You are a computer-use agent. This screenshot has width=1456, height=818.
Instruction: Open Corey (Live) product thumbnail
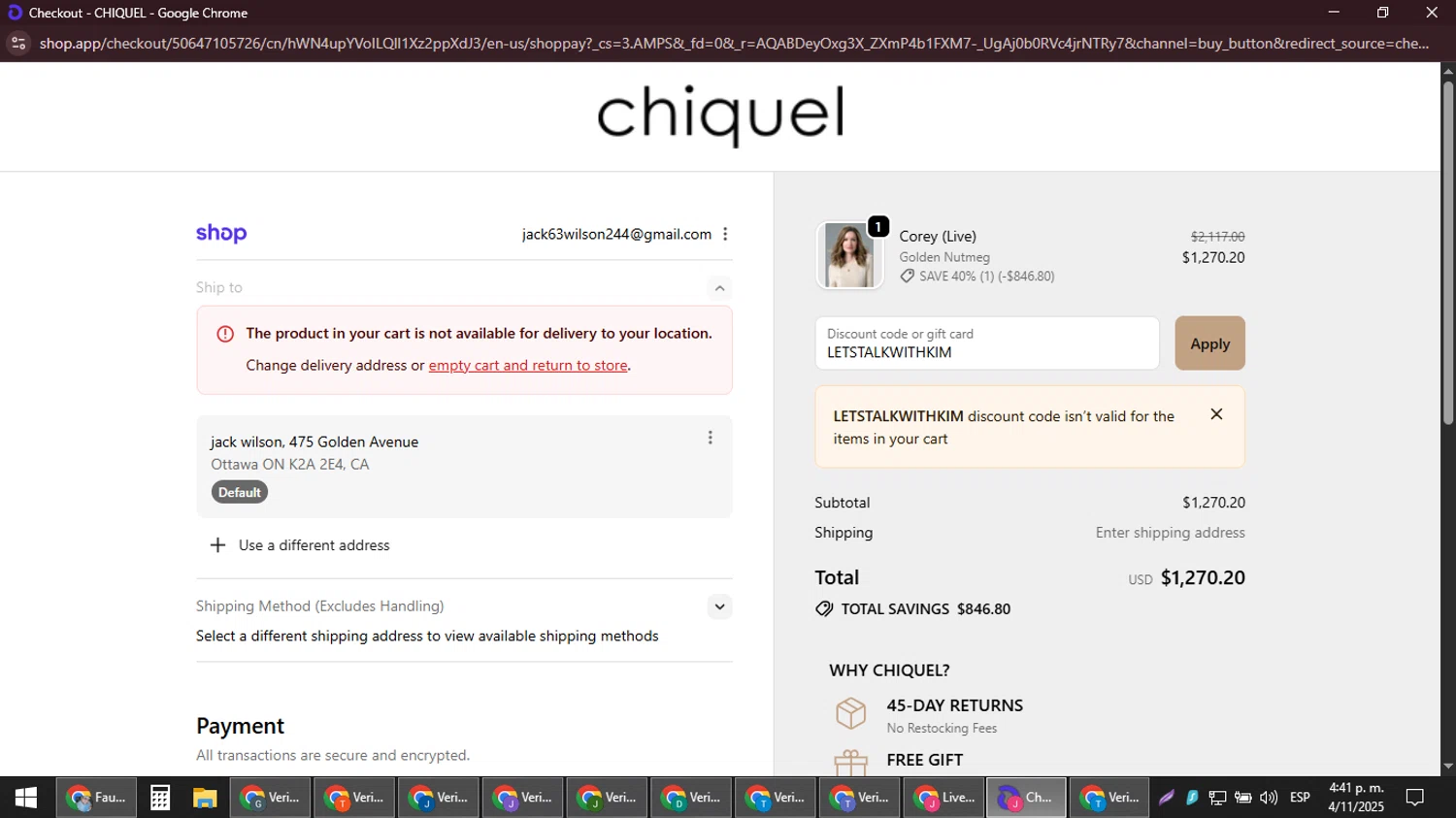849,255
